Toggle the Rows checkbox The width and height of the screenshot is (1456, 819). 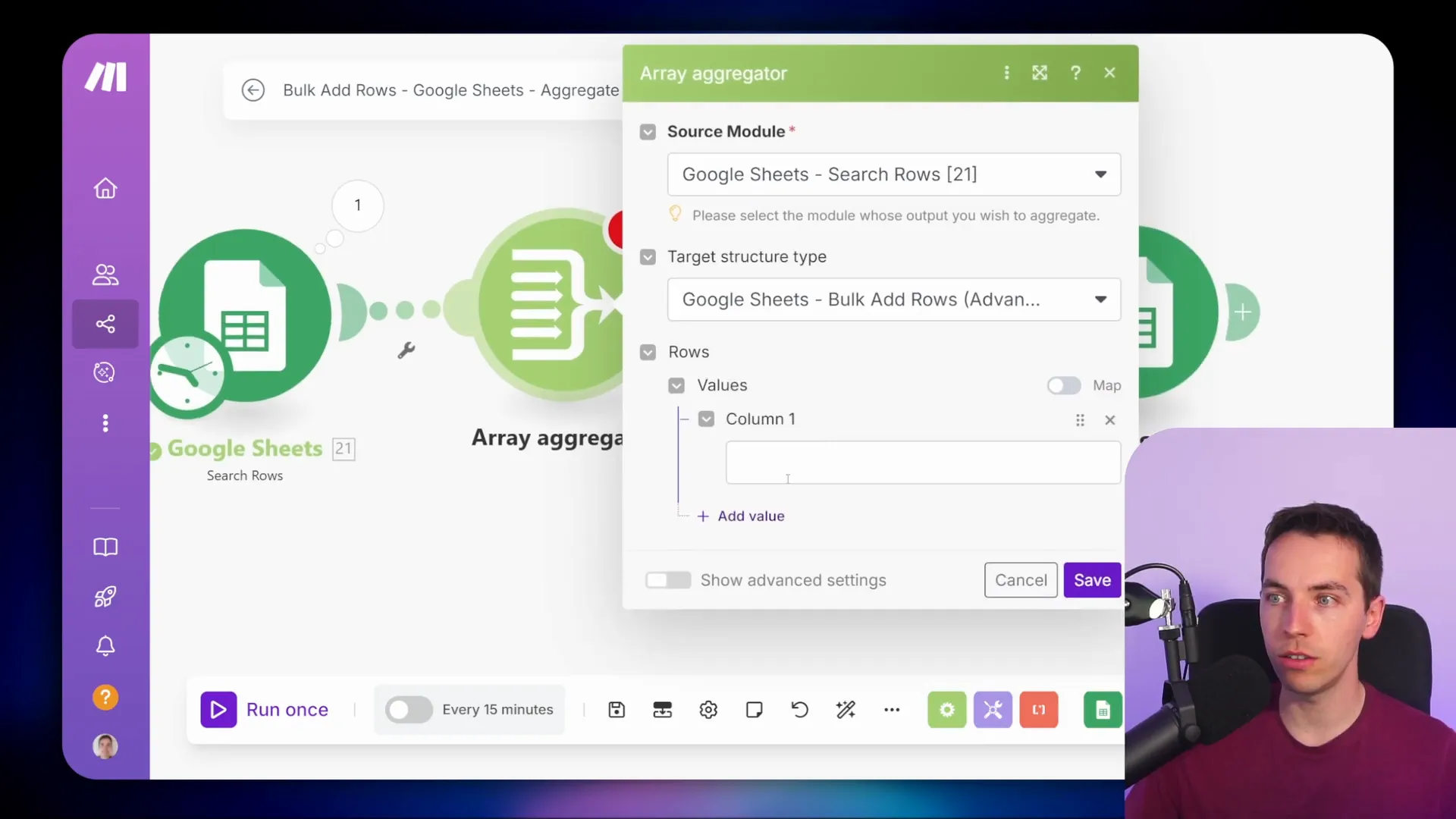[648, 353]
